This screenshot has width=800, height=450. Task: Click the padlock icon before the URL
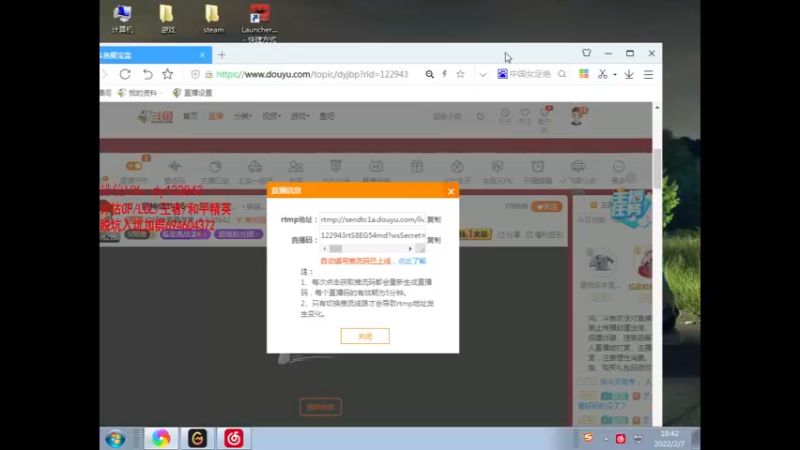(209, 74)
